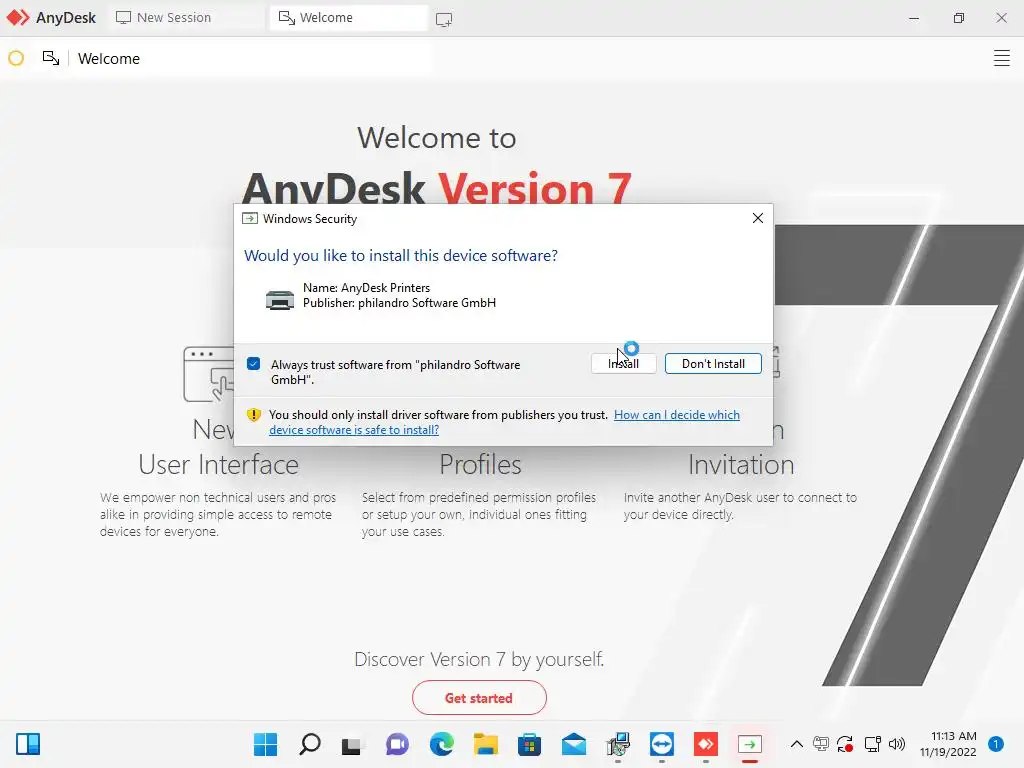
Task: Click the Windows Security title icon
Action: coord(249,218)
